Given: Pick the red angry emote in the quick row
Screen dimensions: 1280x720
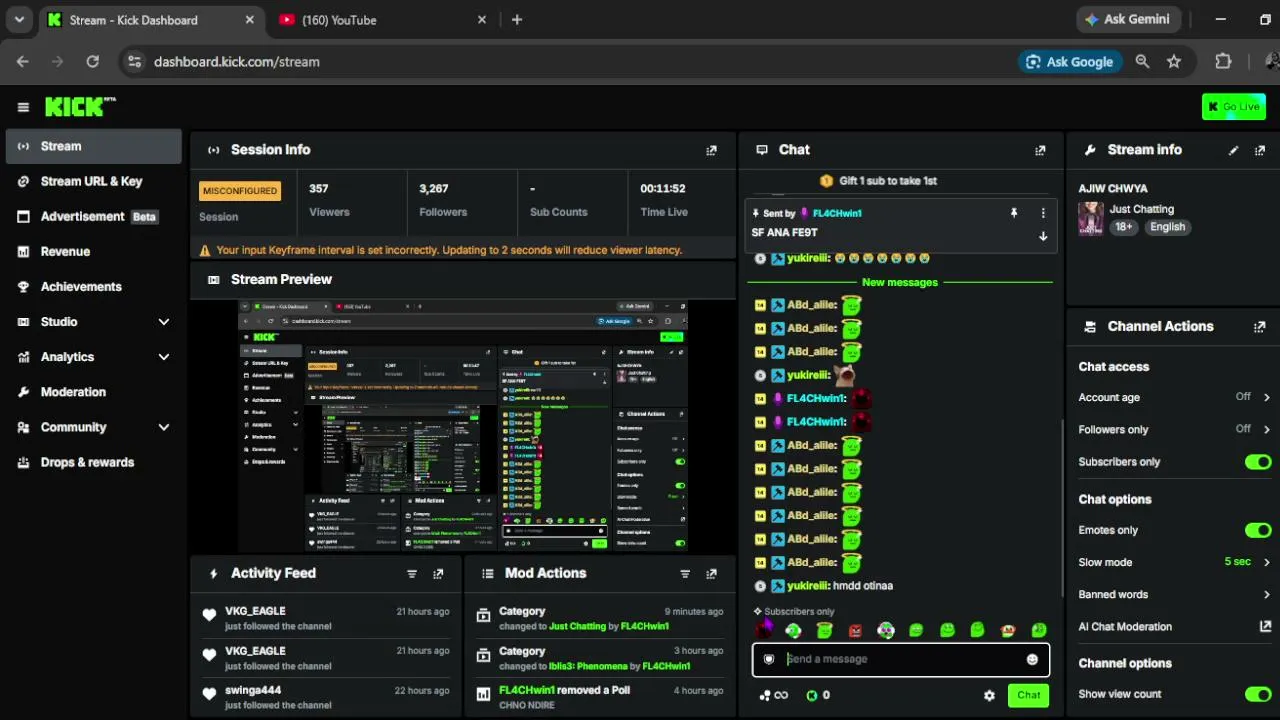Looking at the screenshot, I should click(x=855, y=630).
